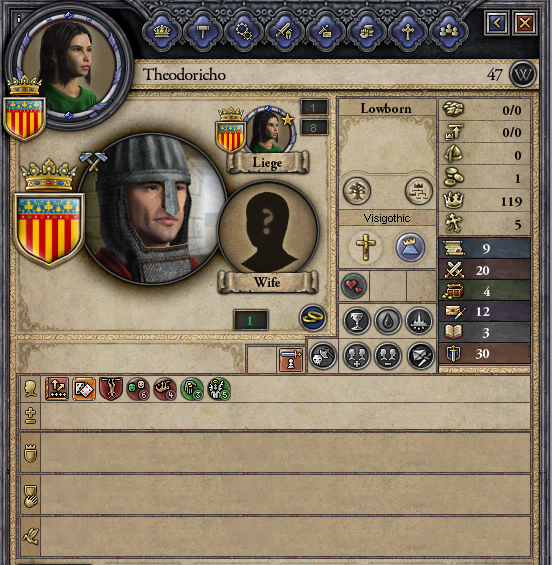
Task: Open the family tree icon
Action: tap(357, 191)
